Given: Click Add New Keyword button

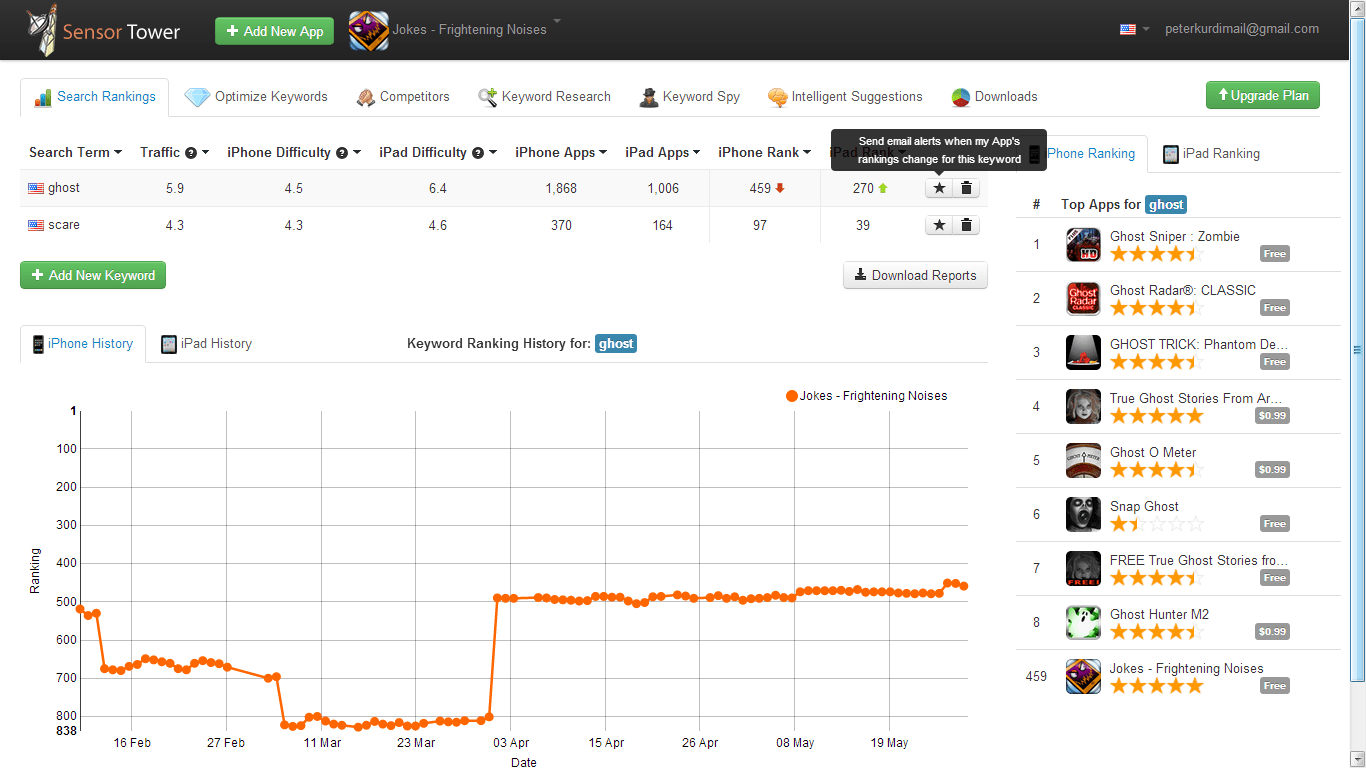Looking at the screenshot, I should coord(93,275).
